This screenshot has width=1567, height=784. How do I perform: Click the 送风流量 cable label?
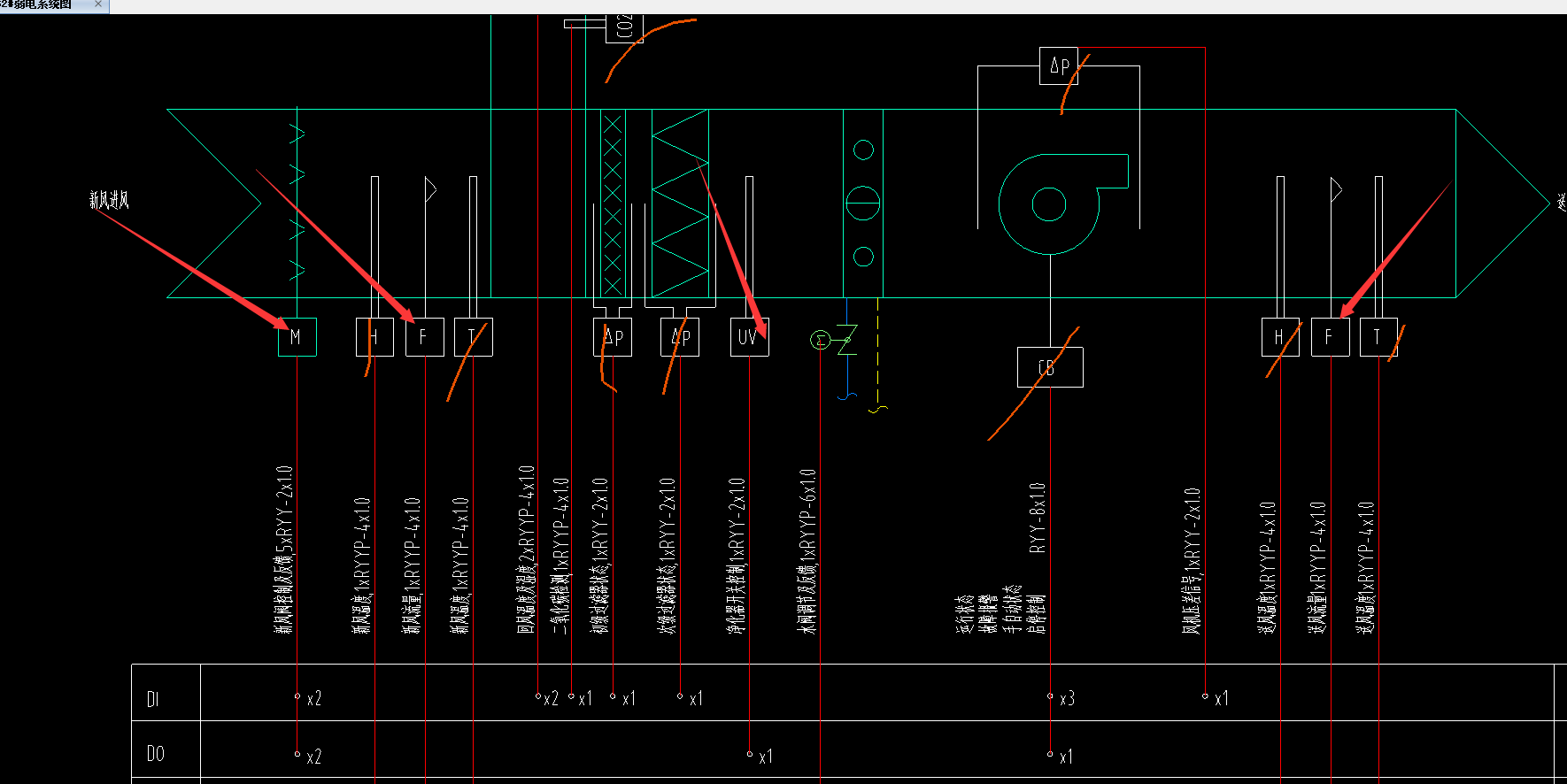1316,568
